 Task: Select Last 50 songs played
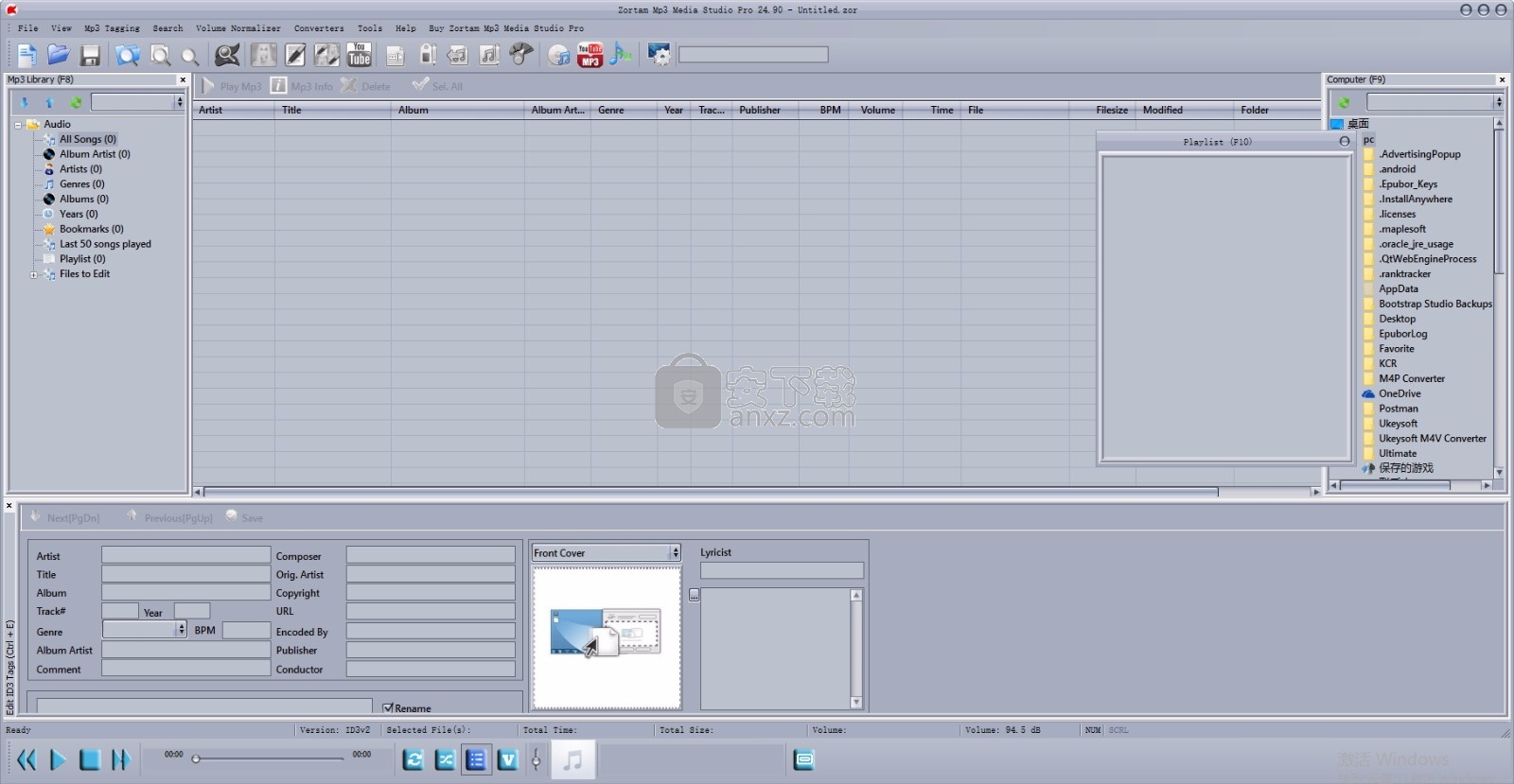click(105, 244)
